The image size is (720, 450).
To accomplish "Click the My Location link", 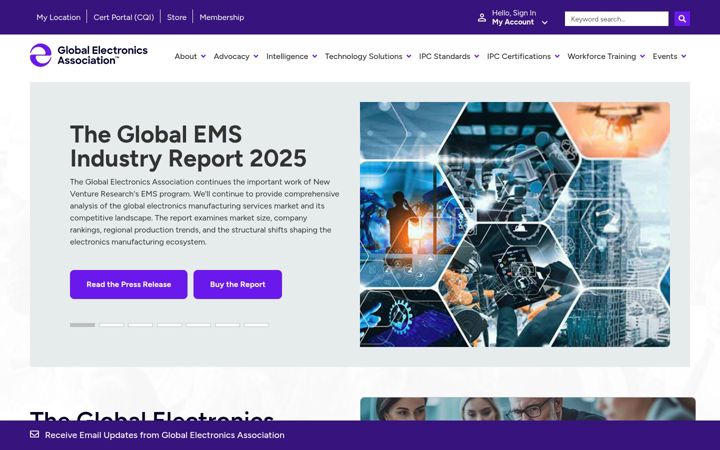I will (x=58, y=17).
